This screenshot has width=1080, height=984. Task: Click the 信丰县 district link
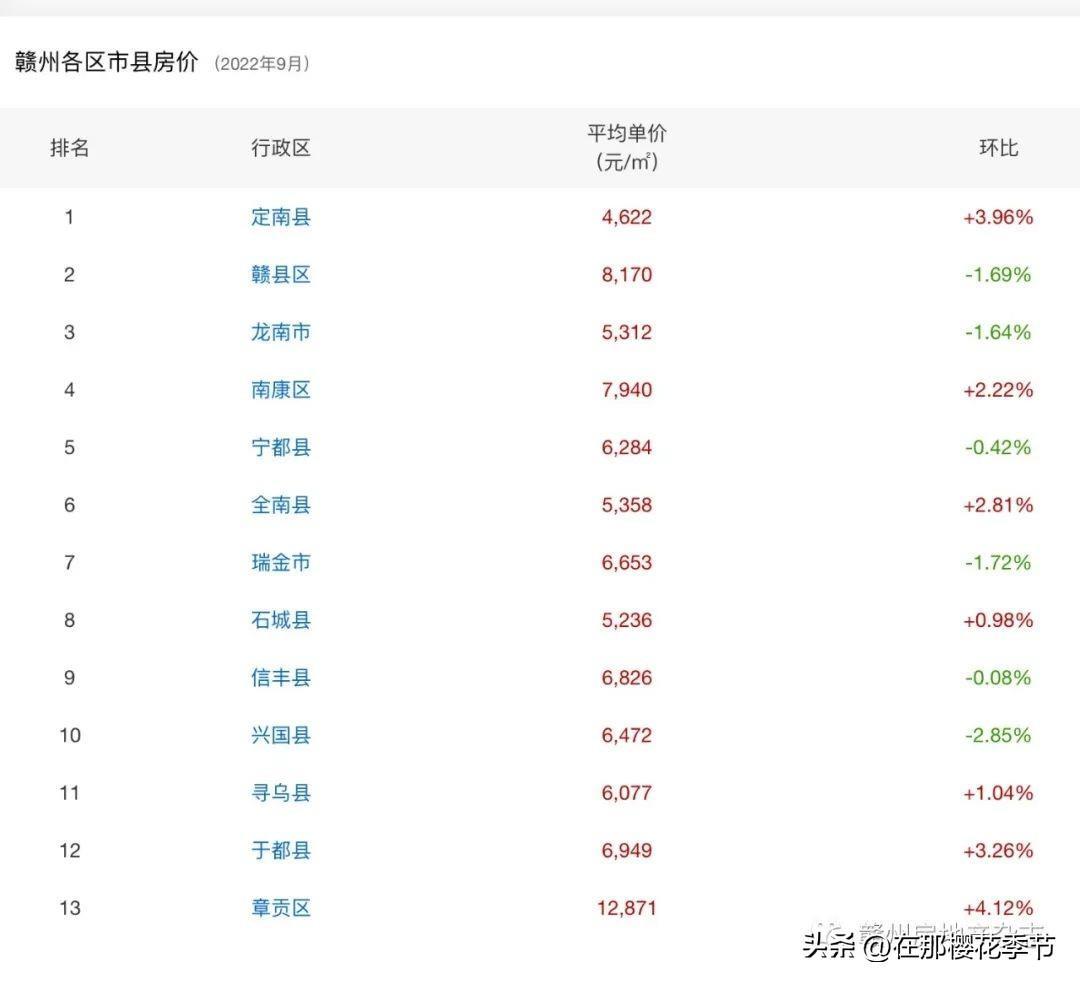pyautogui.click(x=280, y=678)
